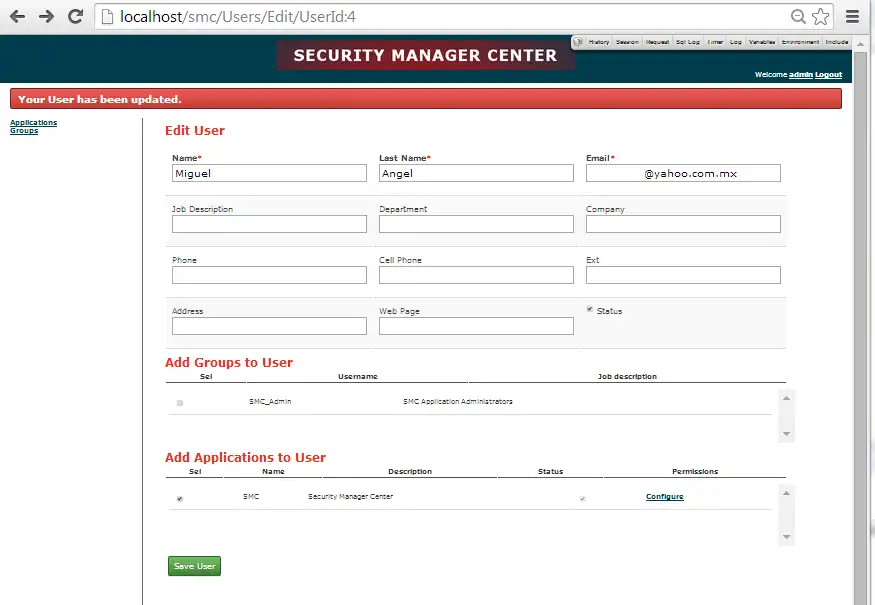Focus the Department input field
Viewport: 875px width, 605px height.
[x=476, y=224]
